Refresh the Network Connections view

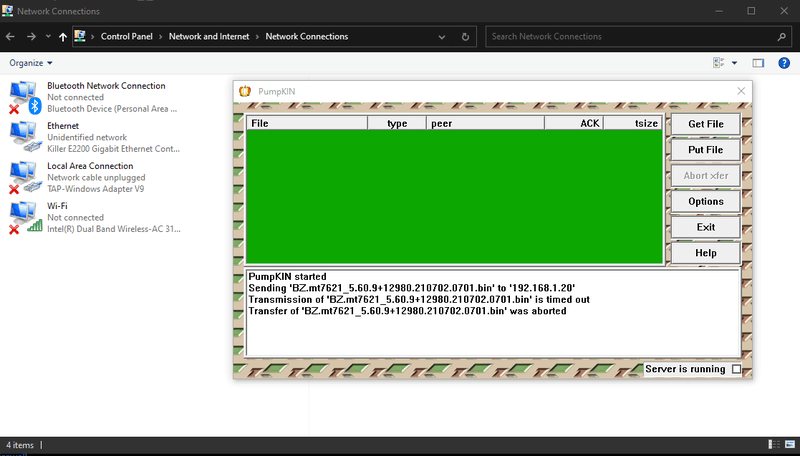[465, 37]
